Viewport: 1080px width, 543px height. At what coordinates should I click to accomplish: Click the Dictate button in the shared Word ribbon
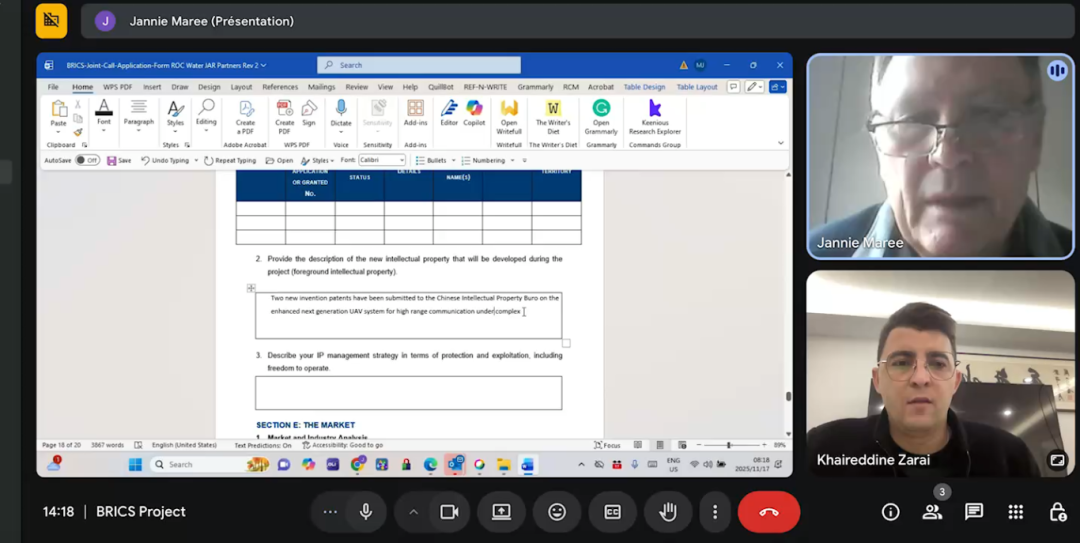(x=341, y=113)
